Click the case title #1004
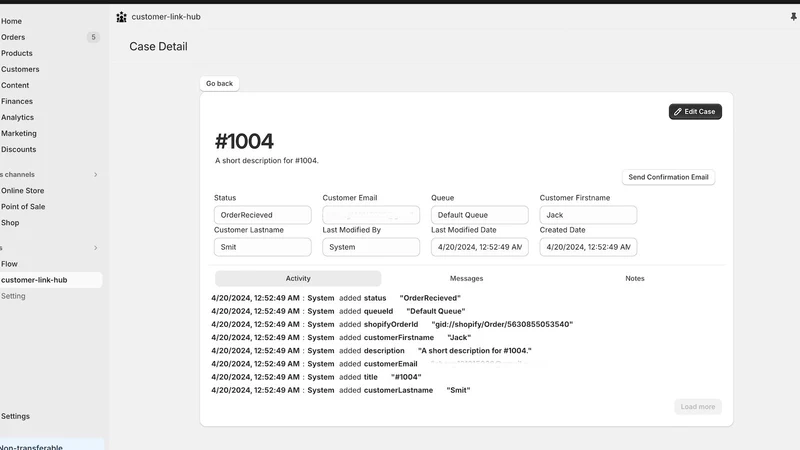The width and height of the screenshot is (800, 450). click(244, 141)
